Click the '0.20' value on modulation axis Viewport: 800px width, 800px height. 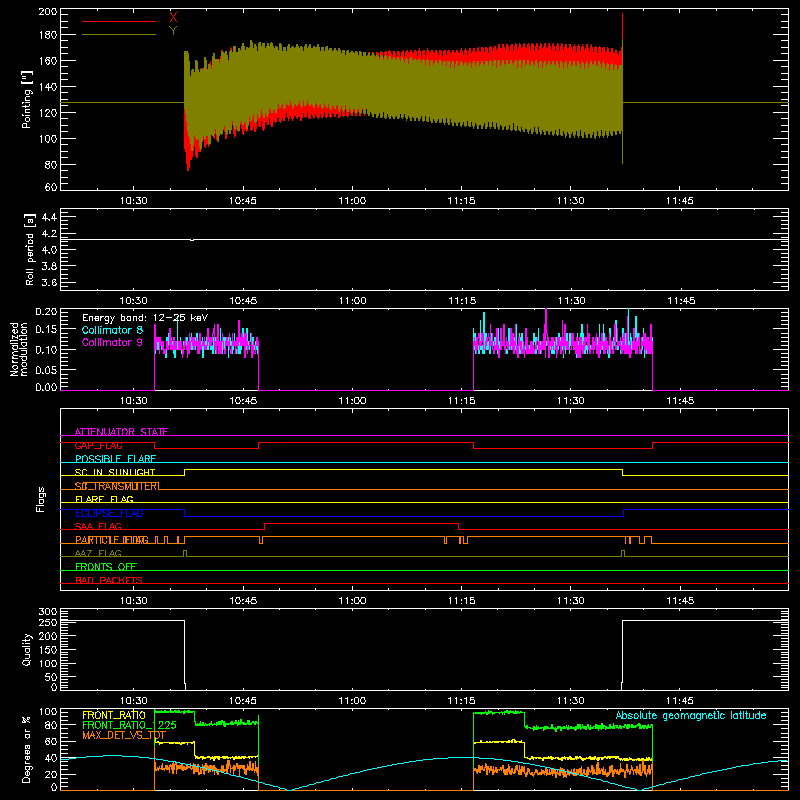46,312
